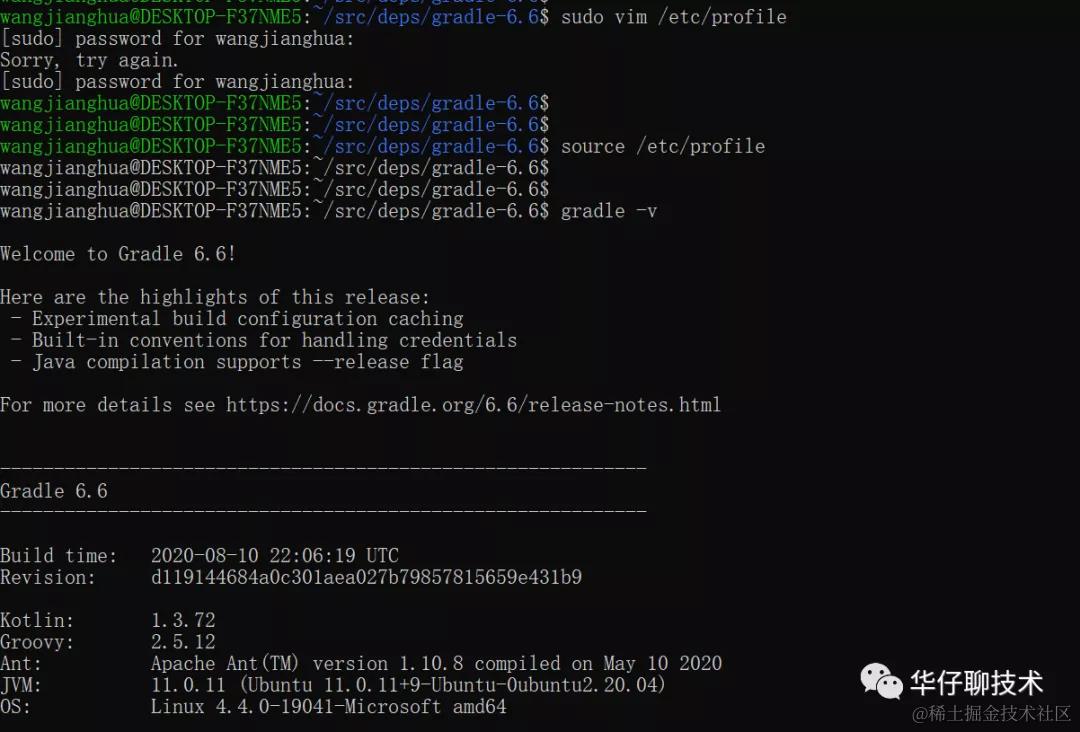Click the Apache Ant version line
Screen dimensions: 1080x732
437,664
